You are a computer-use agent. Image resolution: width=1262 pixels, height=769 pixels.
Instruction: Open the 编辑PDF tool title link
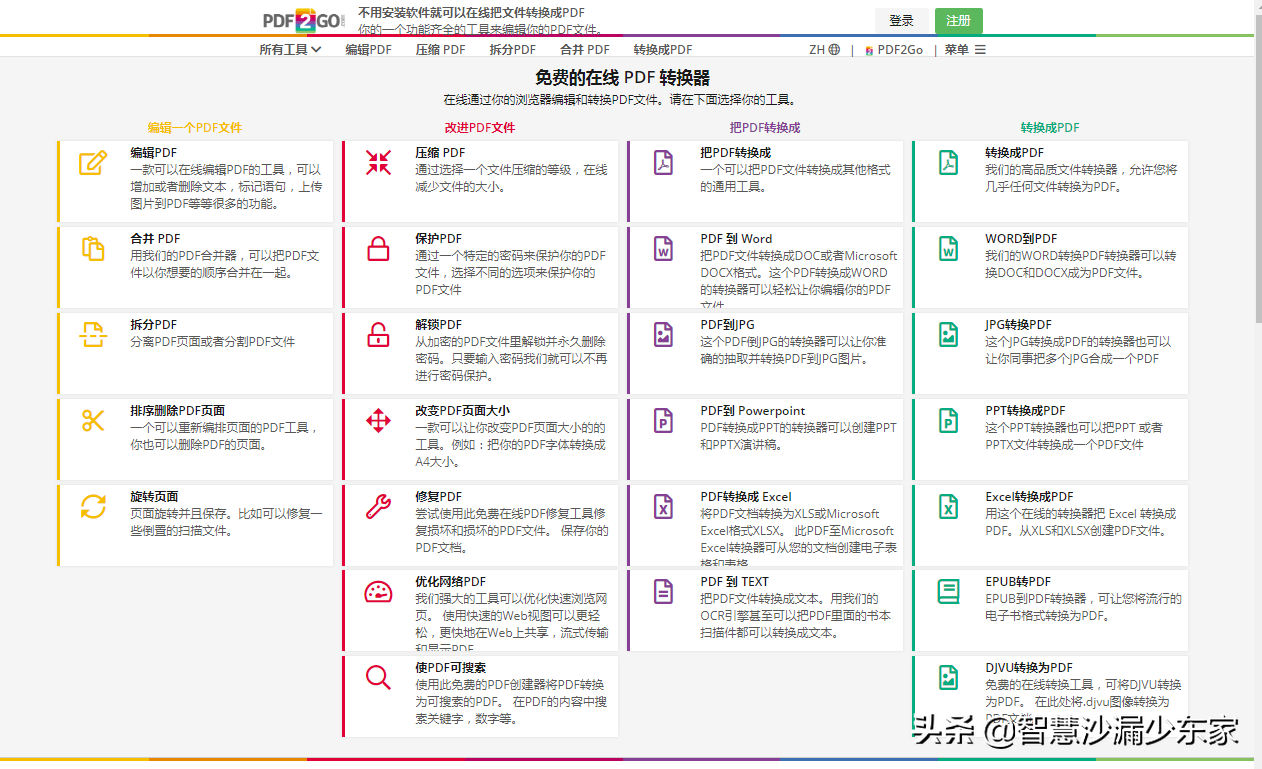pos(153,153)
